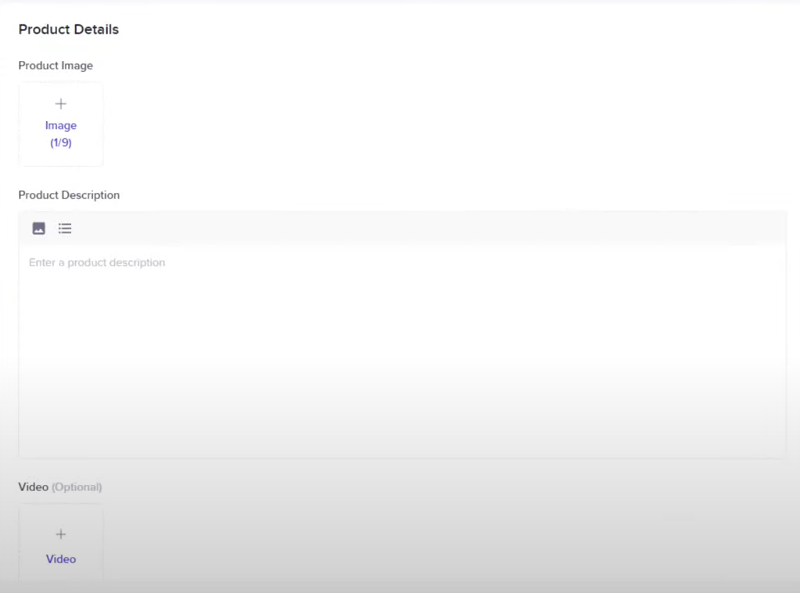
Task: Click empty area of description editor toolbar
Action: coord(429,228)
